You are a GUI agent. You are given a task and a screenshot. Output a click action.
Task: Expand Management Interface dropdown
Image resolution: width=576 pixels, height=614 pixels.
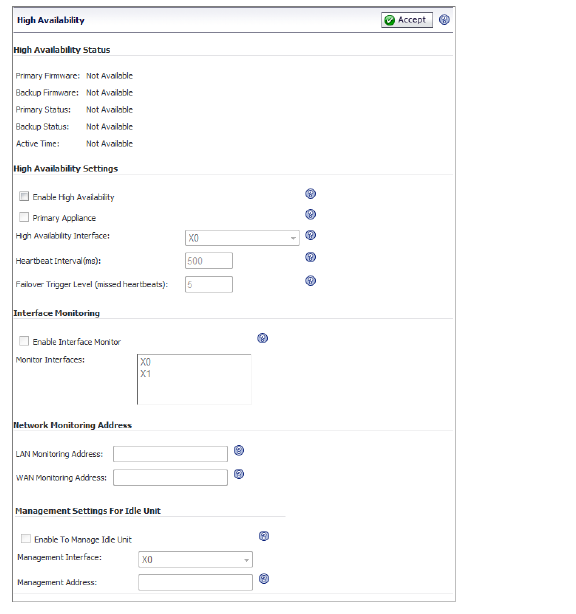click(195, 560)
